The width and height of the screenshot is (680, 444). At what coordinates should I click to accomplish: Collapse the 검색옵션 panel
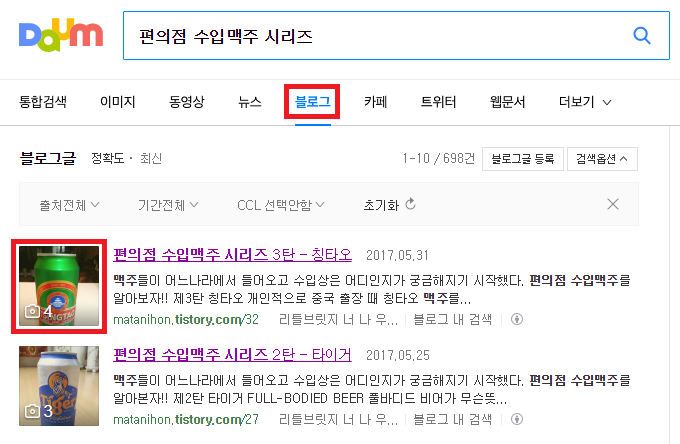(x=602, y=159)
